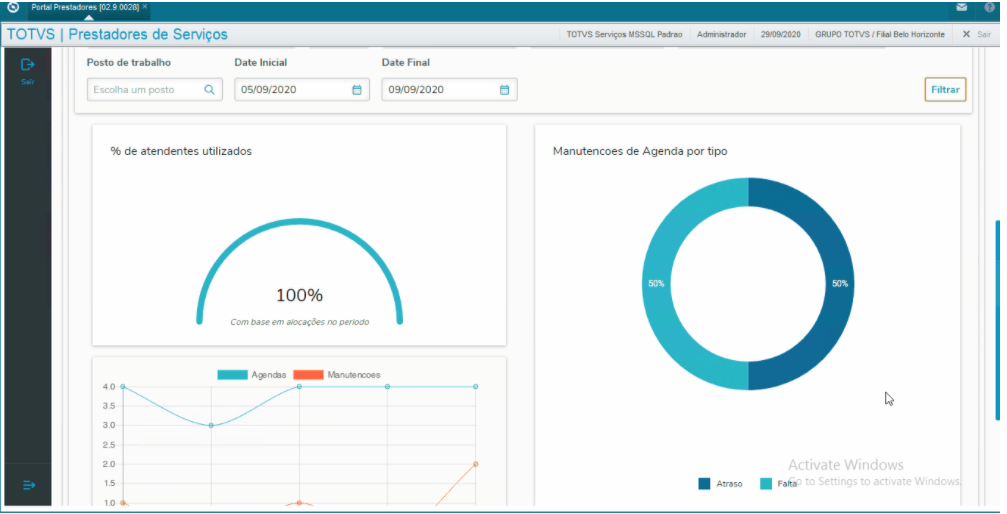This screenshot has height=514, width=1007.
Task: Toggle the Agendas legend swatch
Action: tap(232, 375)
